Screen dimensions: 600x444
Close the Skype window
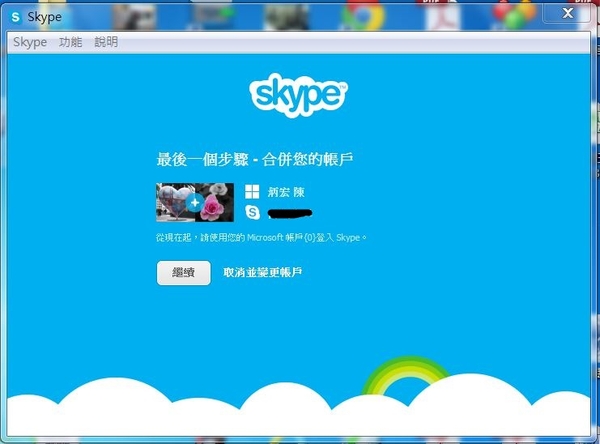[570, 13]
